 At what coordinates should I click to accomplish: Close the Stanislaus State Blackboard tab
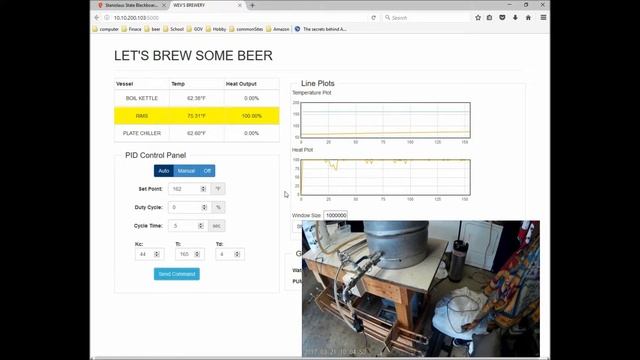point(164,5)
